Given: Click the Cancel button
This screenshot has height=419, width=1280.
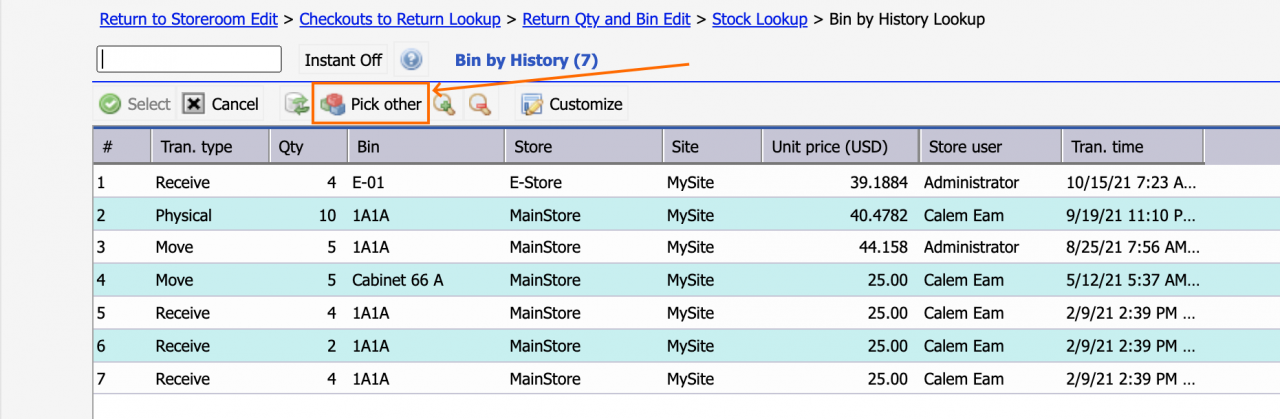Looking at the screenshot, I should [x=221, y=104].
